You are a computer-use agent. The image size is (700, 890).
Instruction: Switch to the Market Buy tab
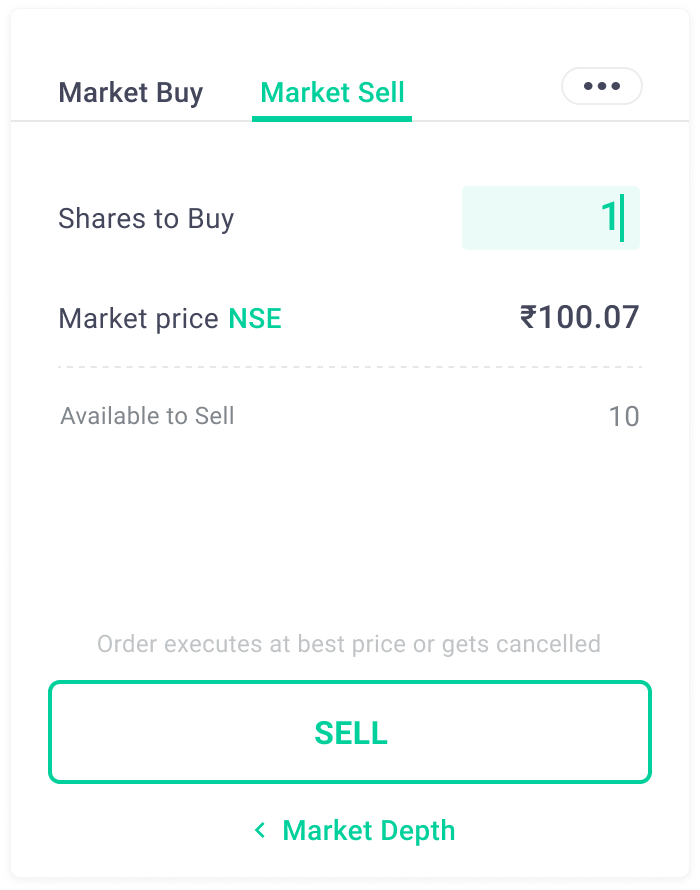coord(131,92)
